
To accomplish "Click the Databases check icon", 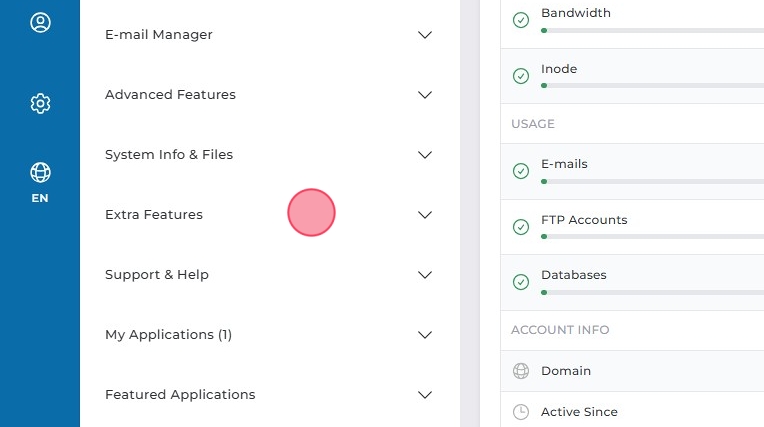I will (520, 282).
